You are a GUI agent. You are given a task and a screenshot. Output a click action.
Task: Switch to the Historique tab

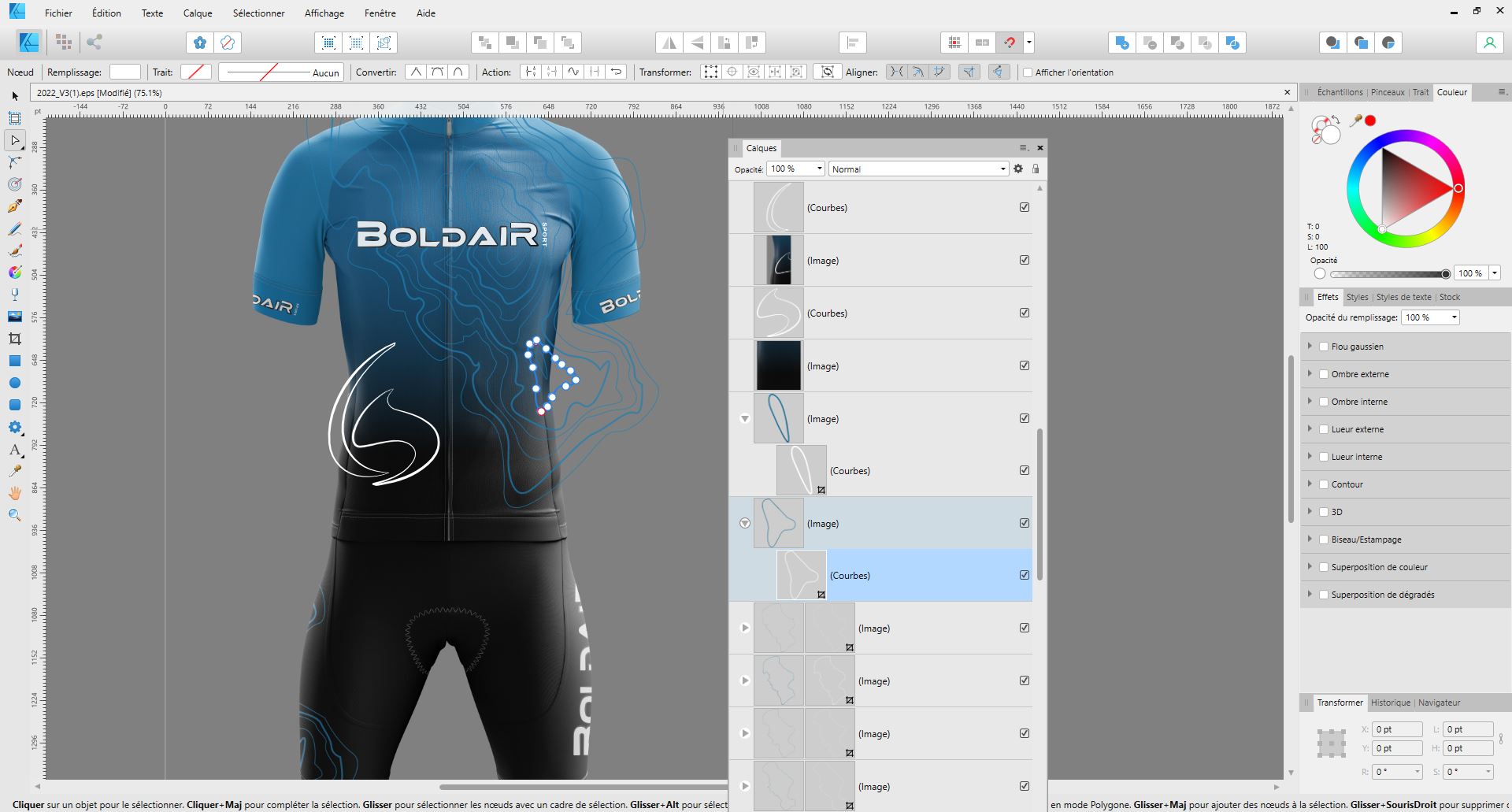(1390, 703)
